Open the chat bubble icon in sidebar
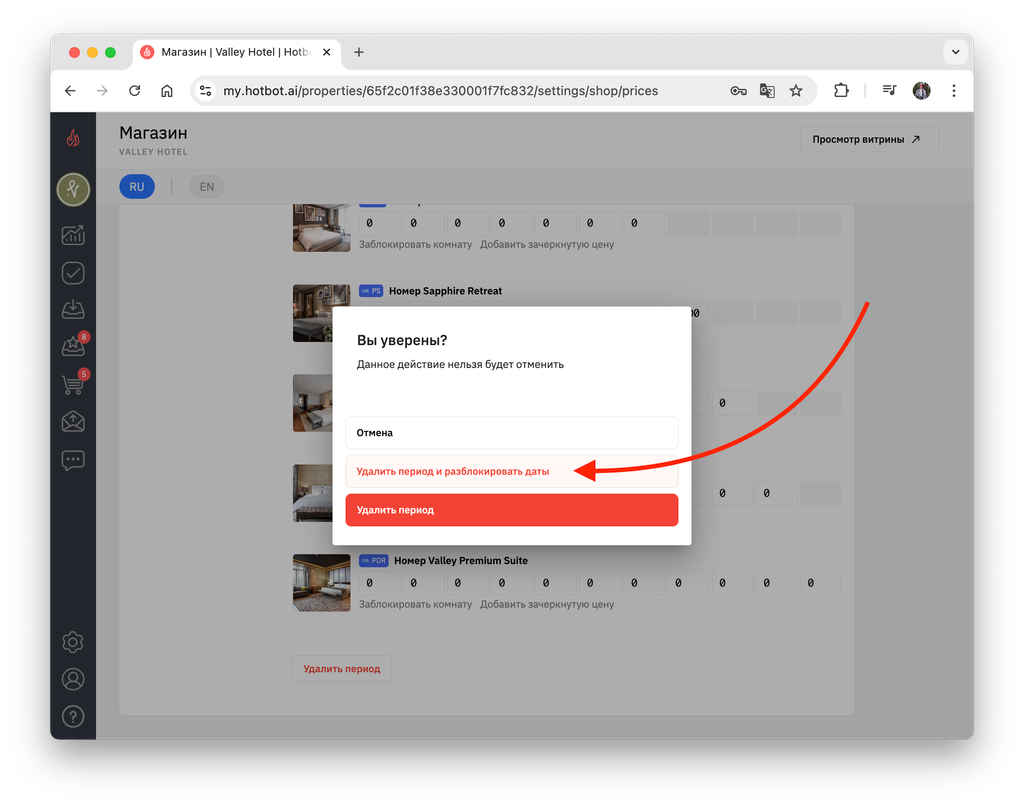 [73, 460]
